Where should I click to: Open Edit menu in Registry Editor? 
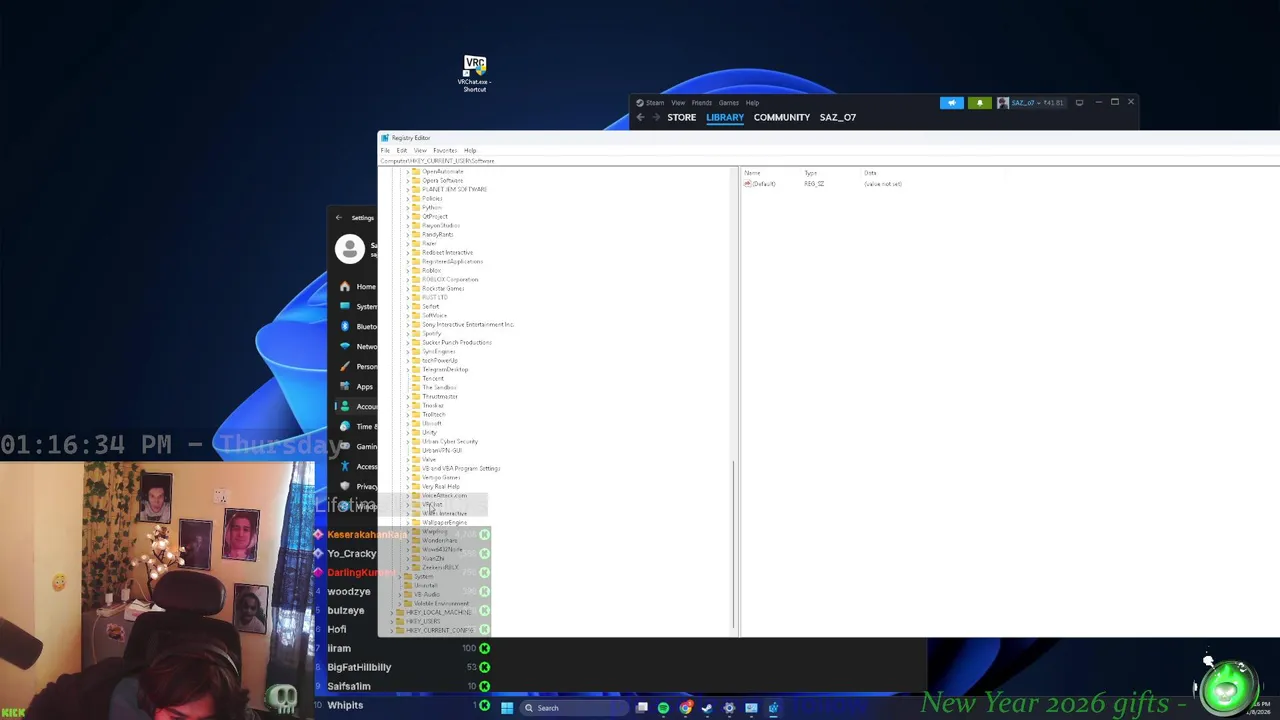(x=402, y=151)
